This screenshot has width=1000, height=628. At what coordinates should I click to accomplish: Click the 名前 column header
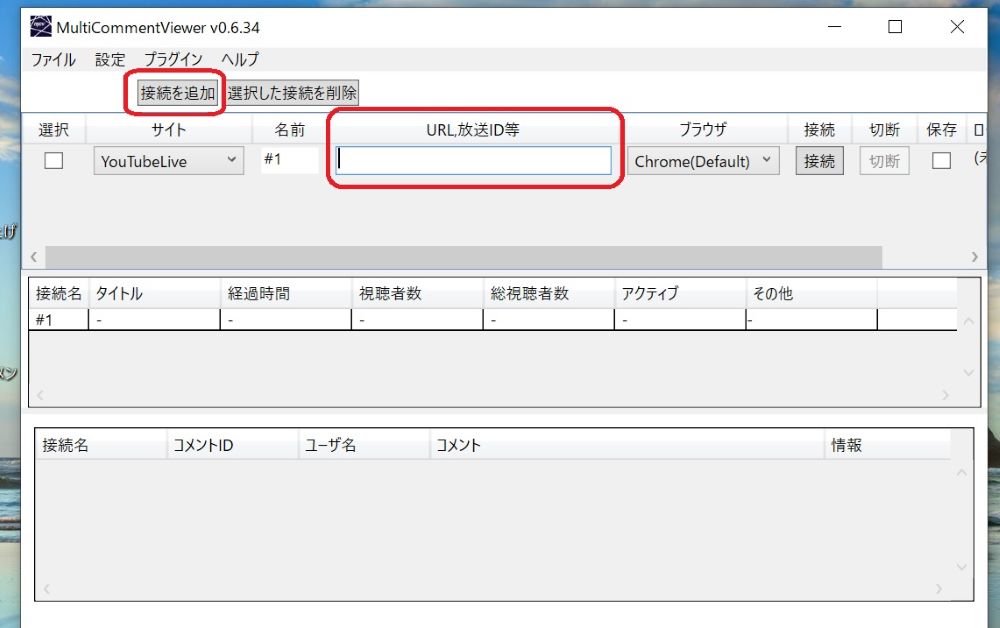[x=290, y=130]
